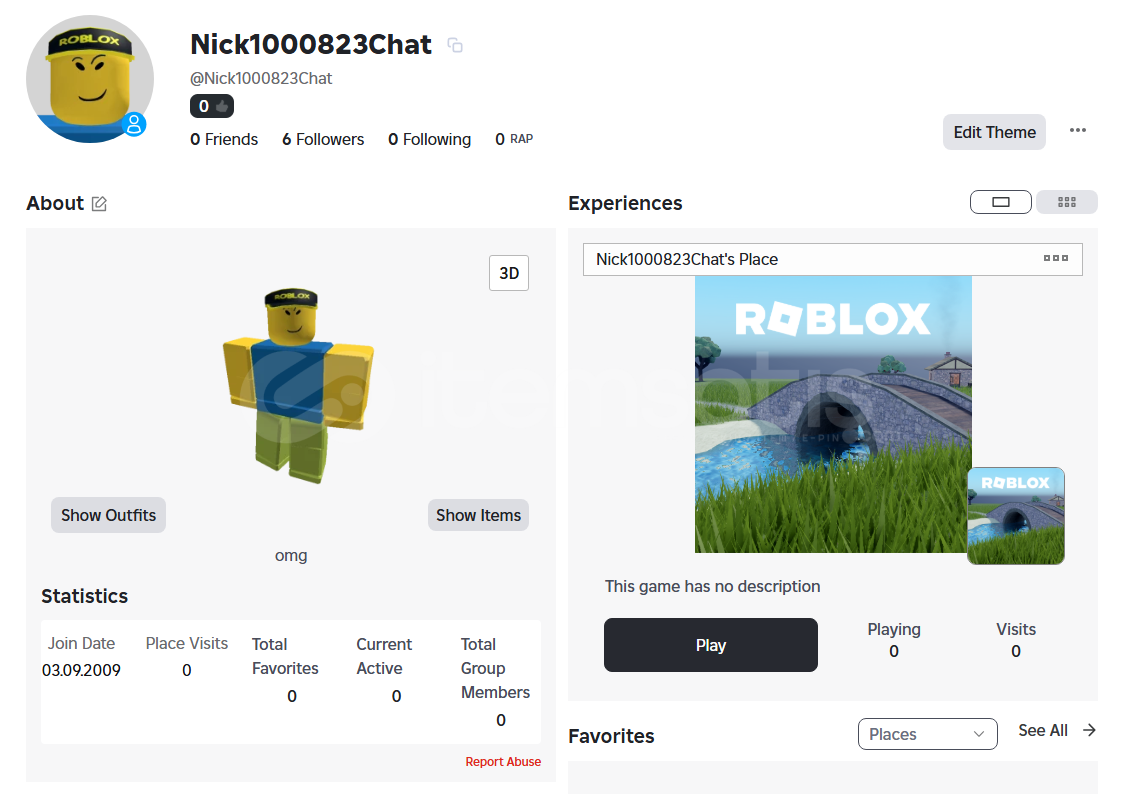Click the 0 RAP stat
1139x794 pixels.
click(514, 139)
